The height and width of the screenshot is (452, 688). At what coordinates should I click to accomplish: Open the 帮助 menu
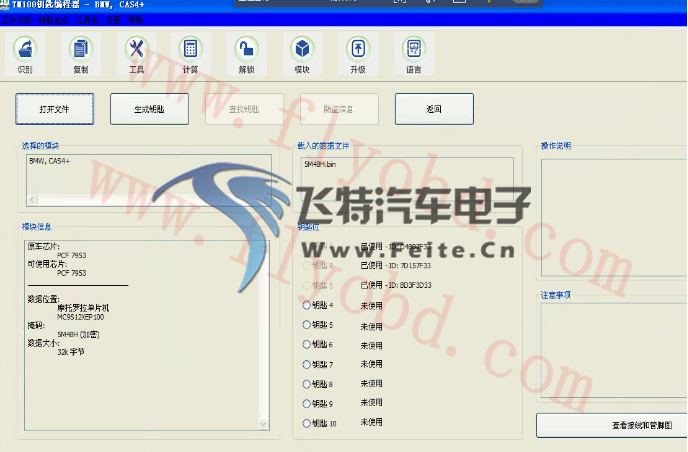pos(136,20)
